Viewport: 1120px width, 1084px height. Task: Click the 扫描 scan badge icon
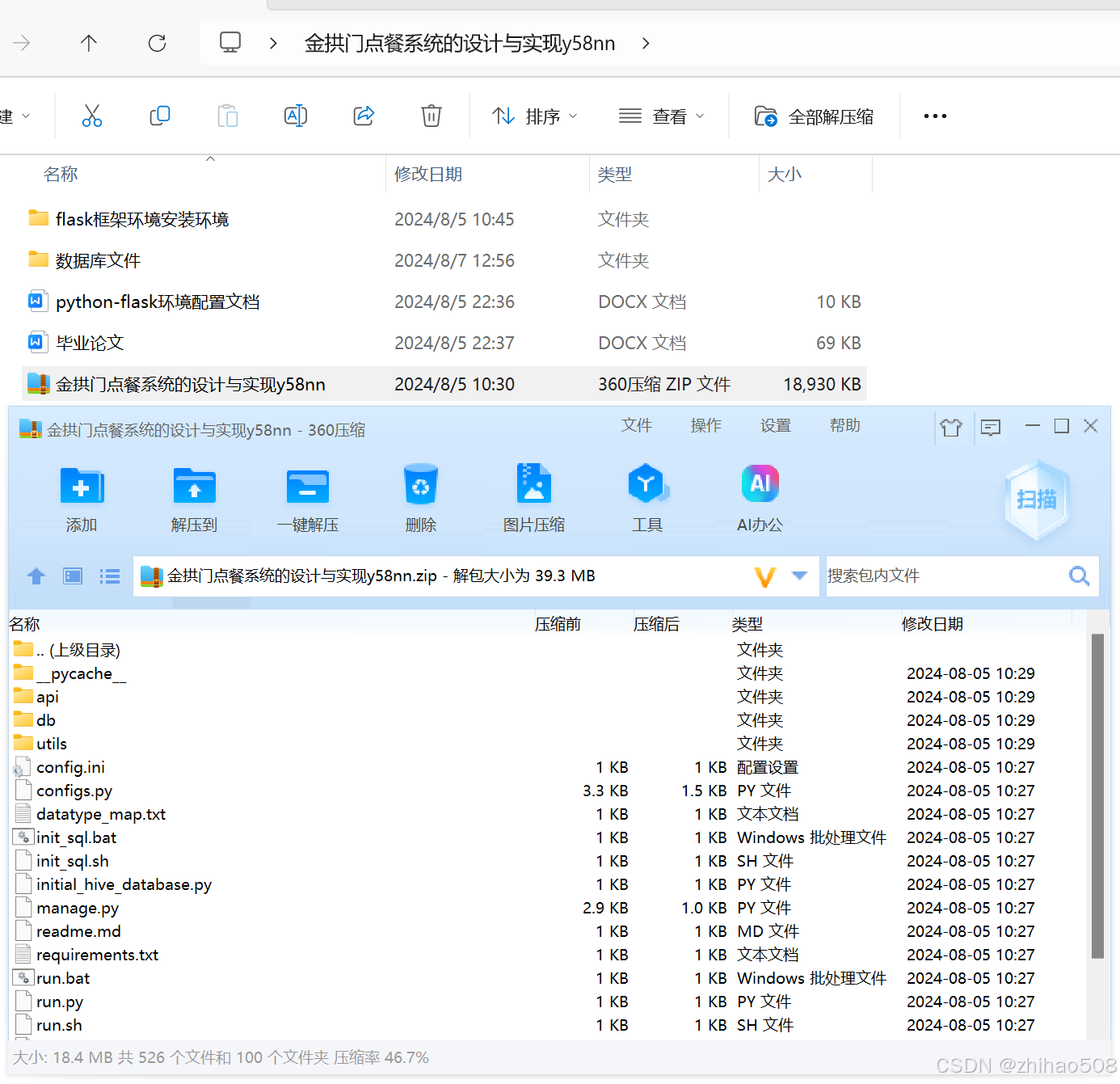click(x=1037, y=500)
